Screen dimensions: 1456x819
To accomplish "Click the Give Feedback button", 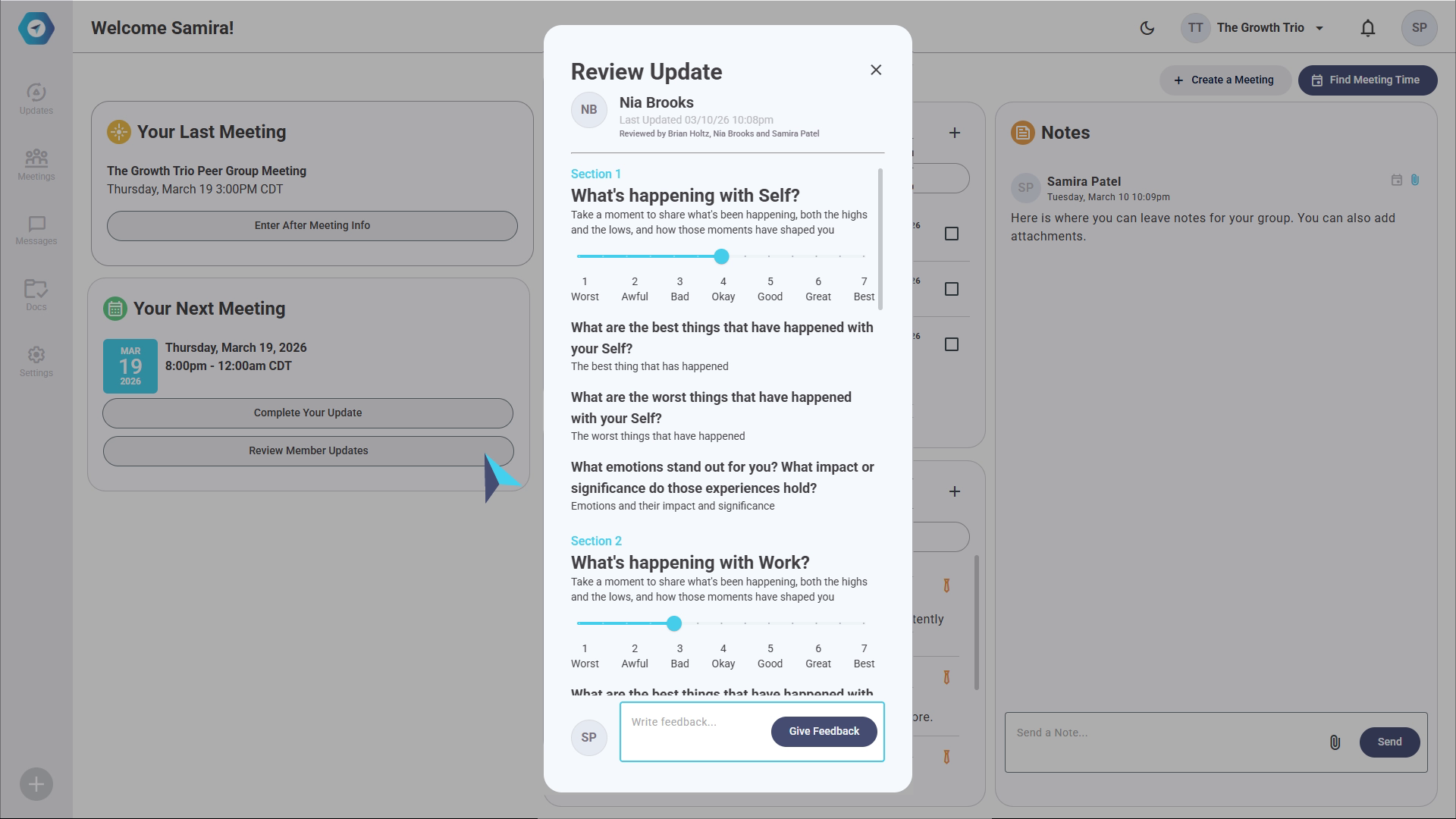I will (824, 731).
